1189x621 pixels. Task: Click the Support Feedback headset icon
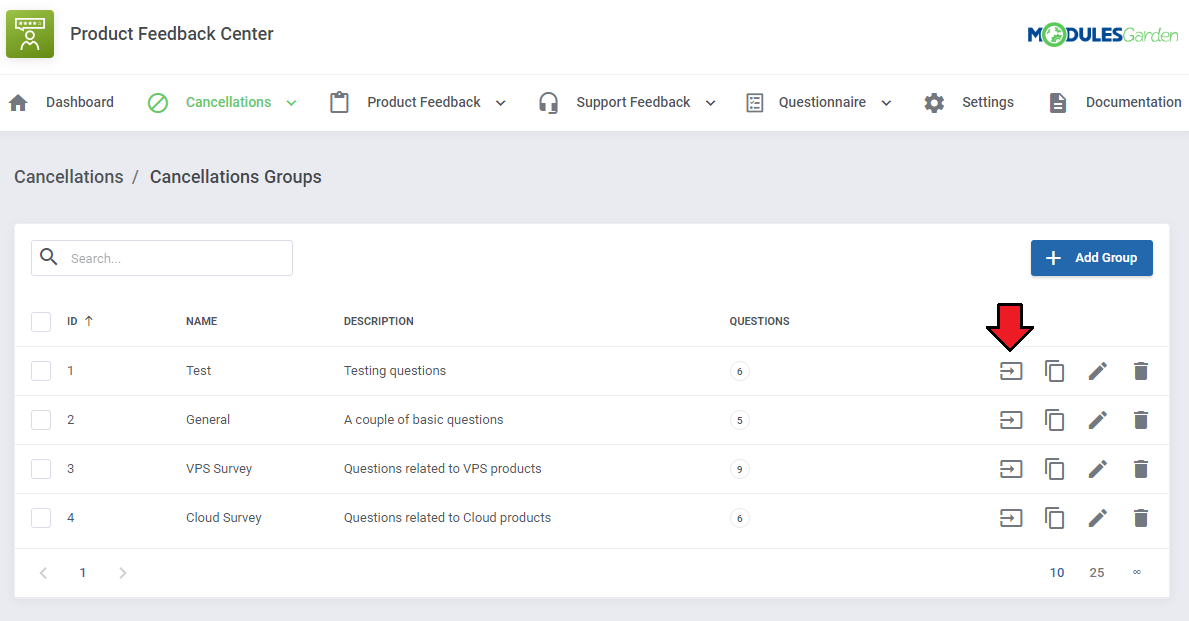pyautogui.click(x=548, y=102)
